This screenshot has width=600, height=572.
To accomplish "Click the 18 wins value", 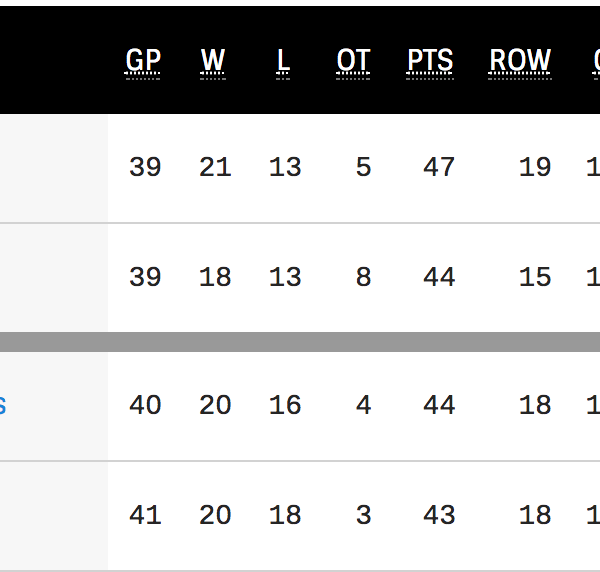I will point(215,277).
